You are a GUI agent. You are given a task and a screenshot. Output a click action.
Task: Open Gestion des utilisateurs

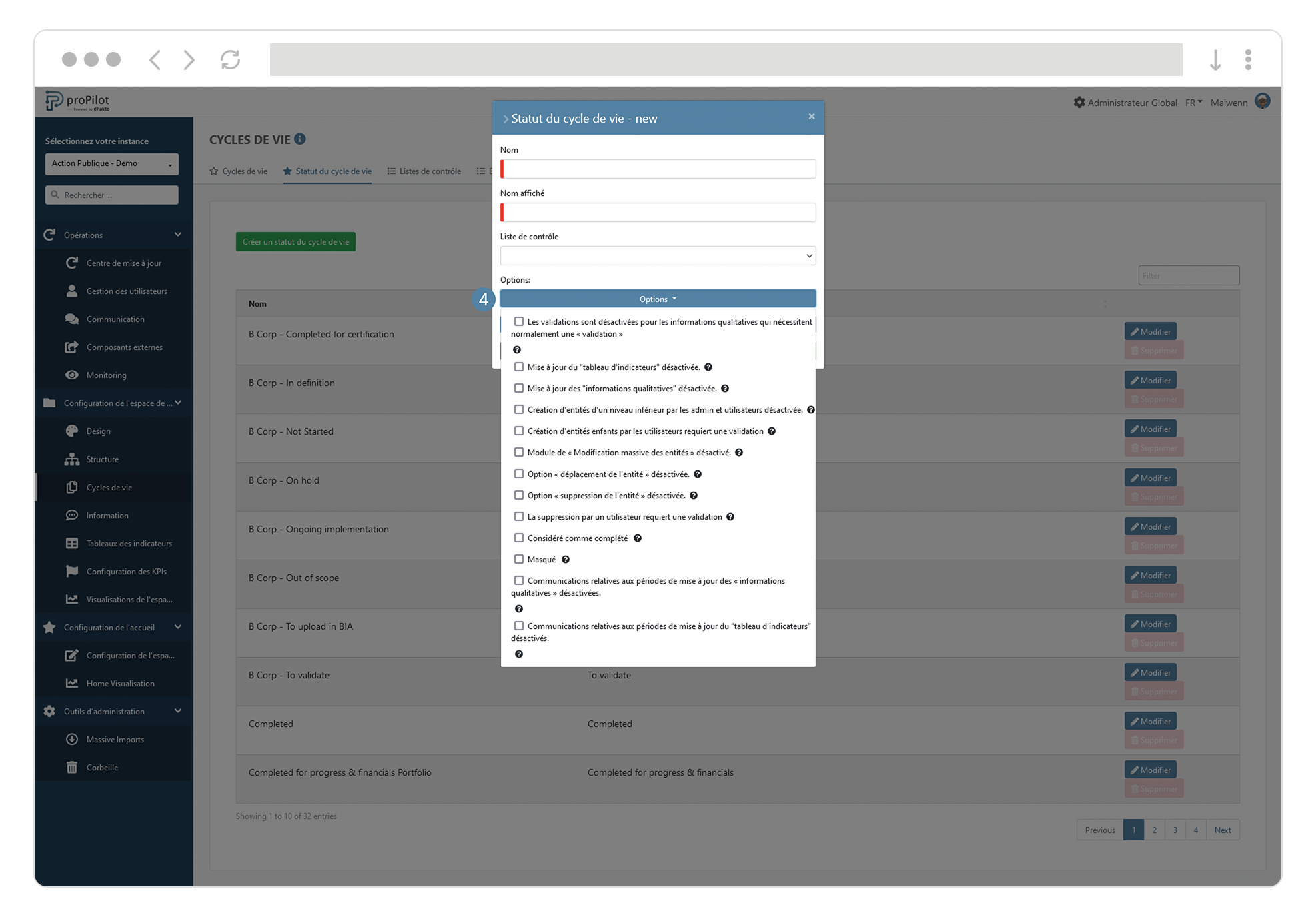point(126,291)
